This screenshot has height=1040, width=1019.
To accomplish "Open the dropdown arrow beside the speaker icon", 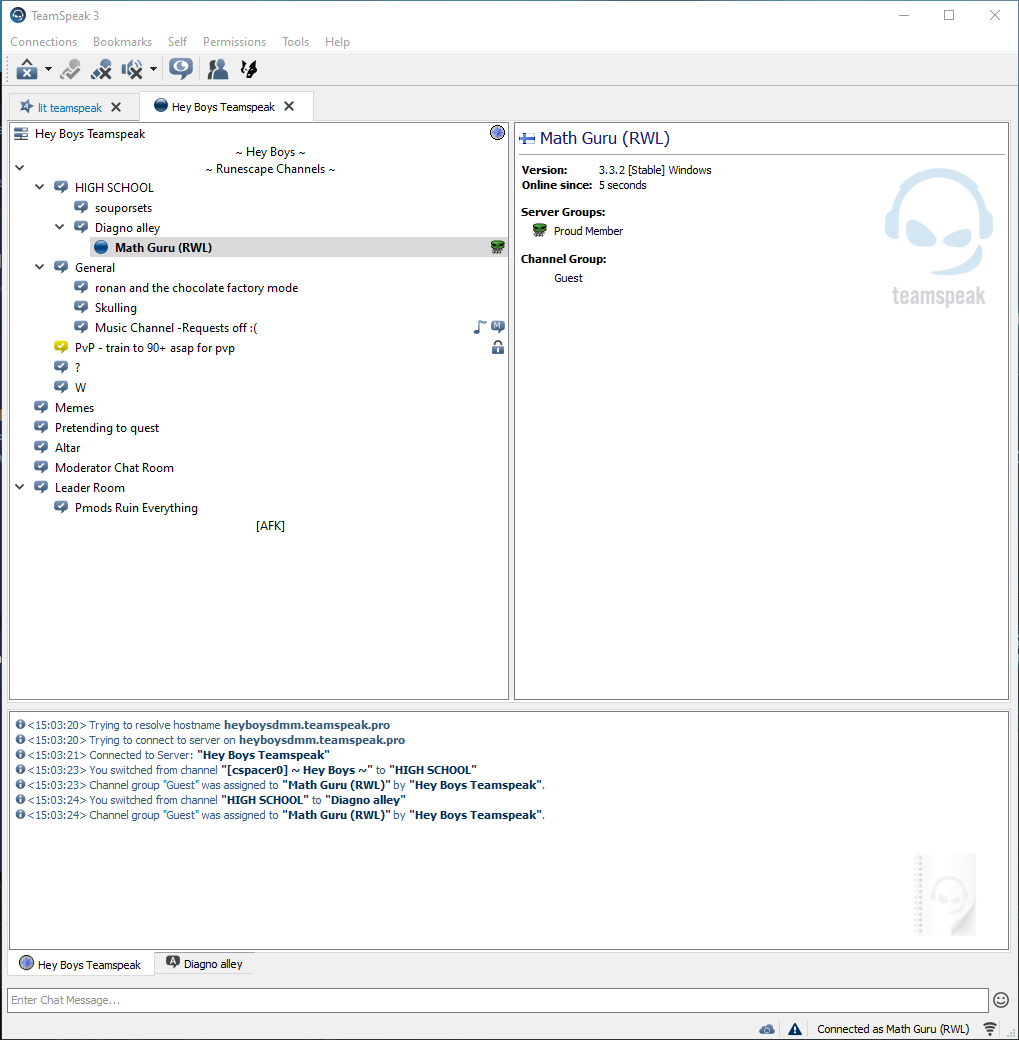I will tap(153, 69).
